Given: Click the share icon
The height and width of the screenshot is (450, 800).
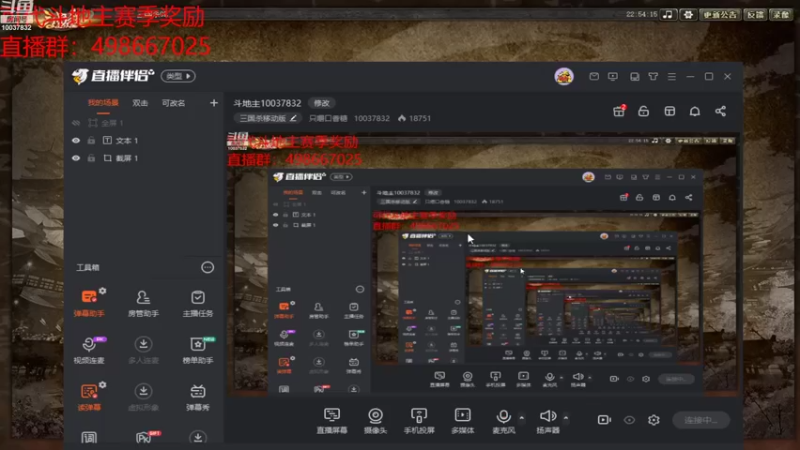Looking at the screenshot, I should tap(720, 111).
